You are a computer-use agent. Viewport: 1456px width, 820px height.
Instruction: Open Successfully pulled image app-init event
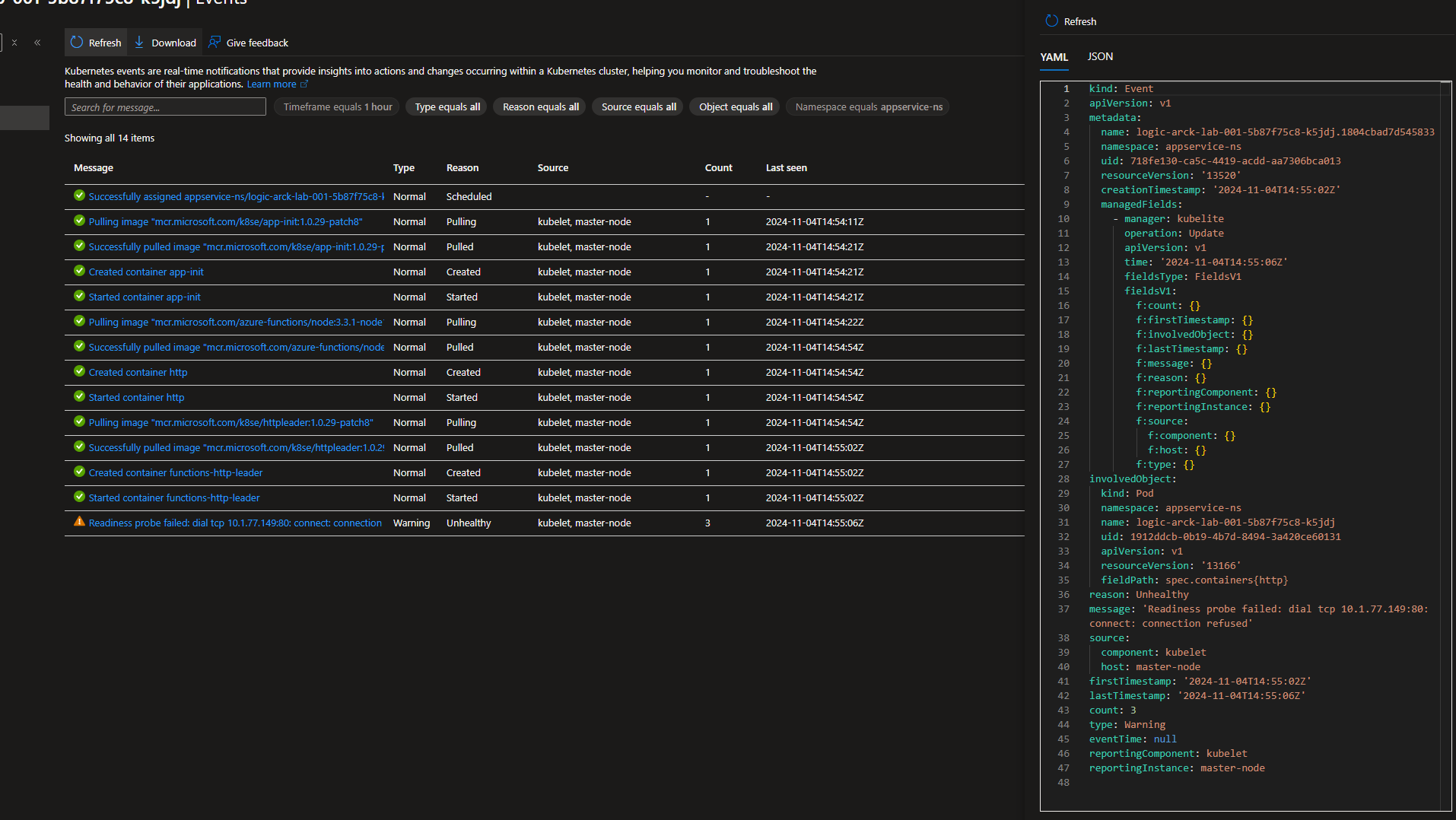pyautogui.click(x=237, y=247)
